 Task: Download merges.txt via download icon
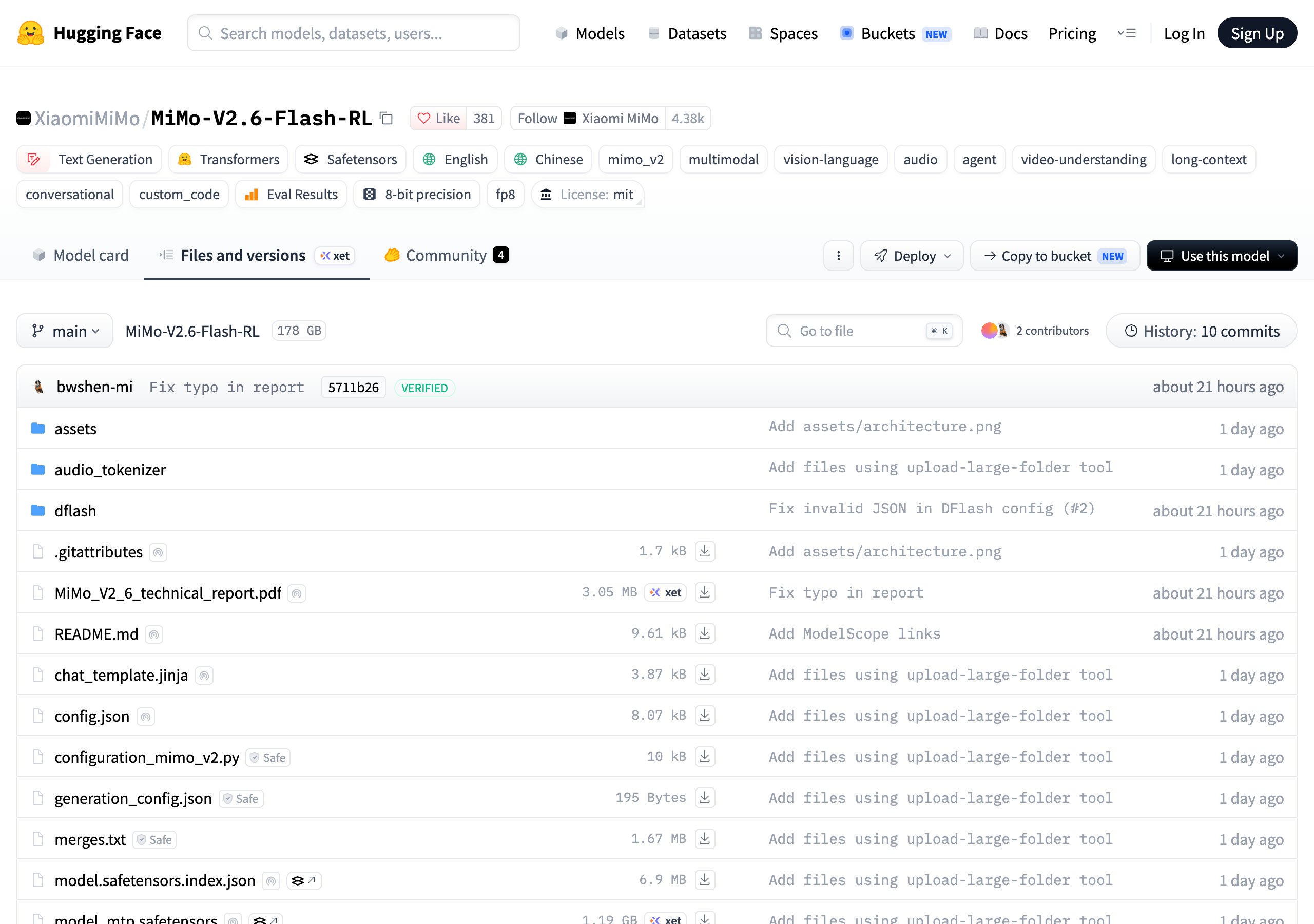pos(705,839)
